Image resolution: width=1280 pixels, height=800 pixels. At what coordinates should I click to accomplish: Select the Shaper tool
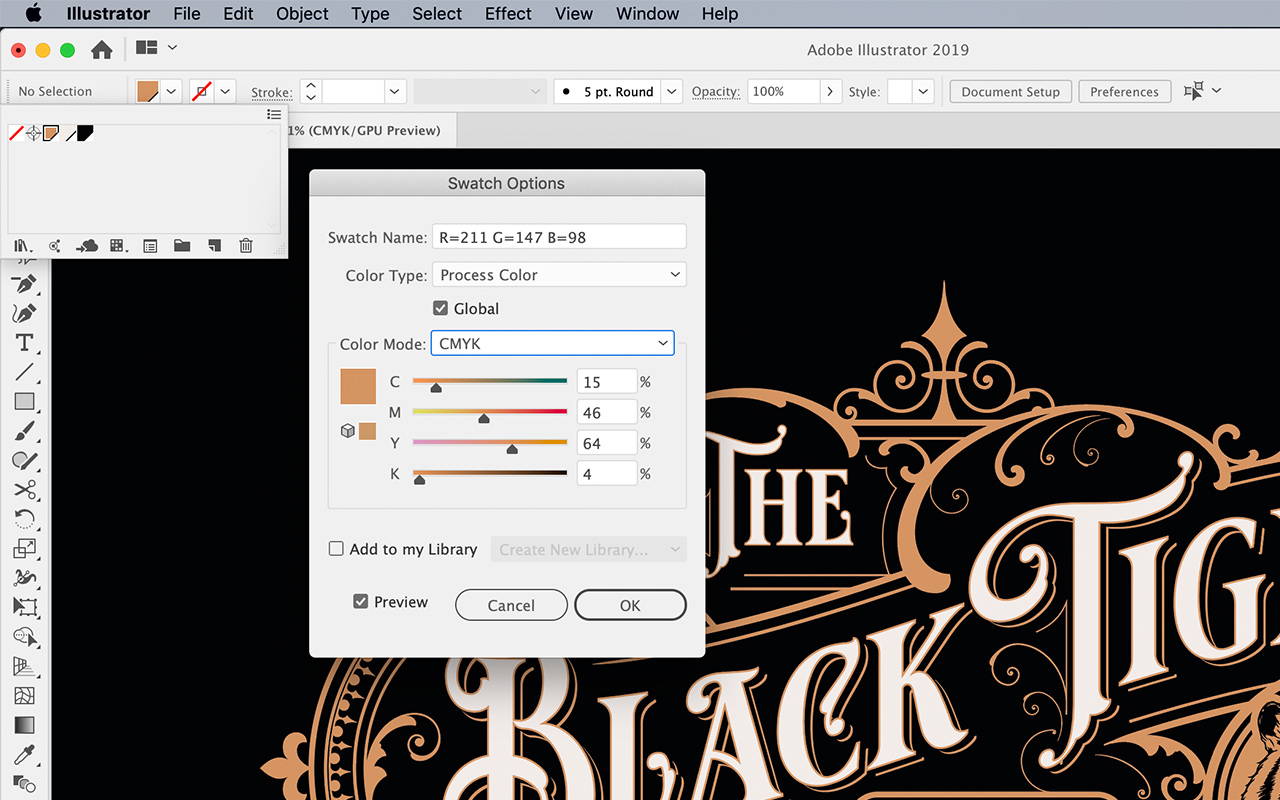click(x=25, y=460)
